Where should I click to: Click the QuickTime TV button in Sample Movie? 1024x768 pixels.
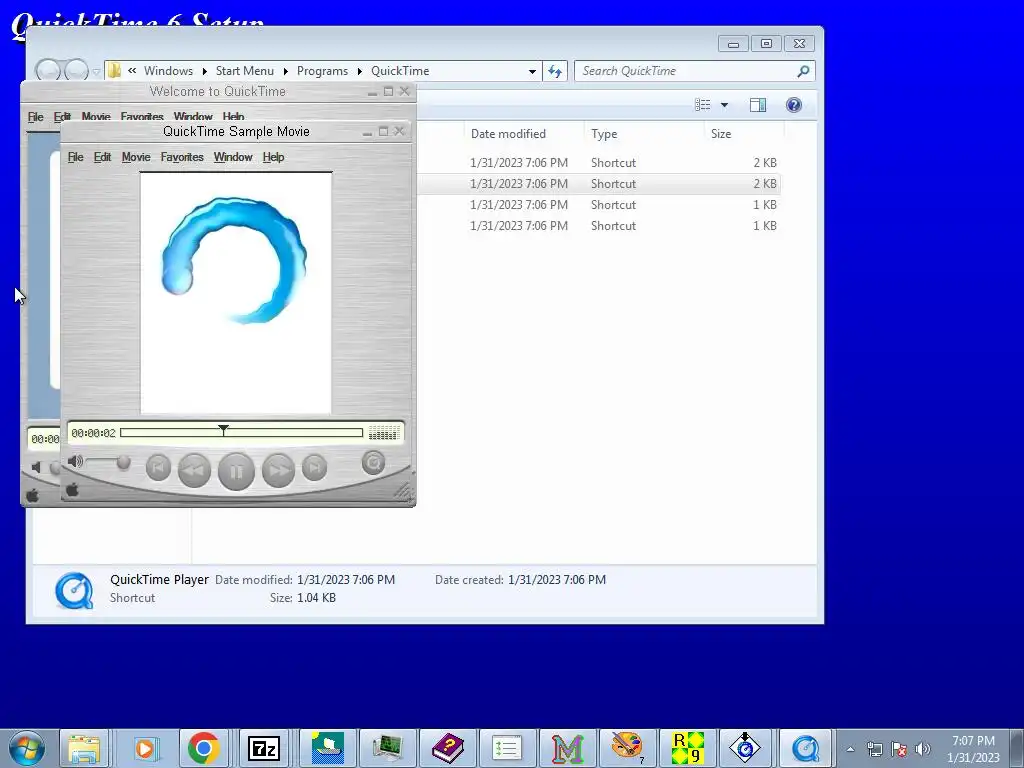click(374, 463)
